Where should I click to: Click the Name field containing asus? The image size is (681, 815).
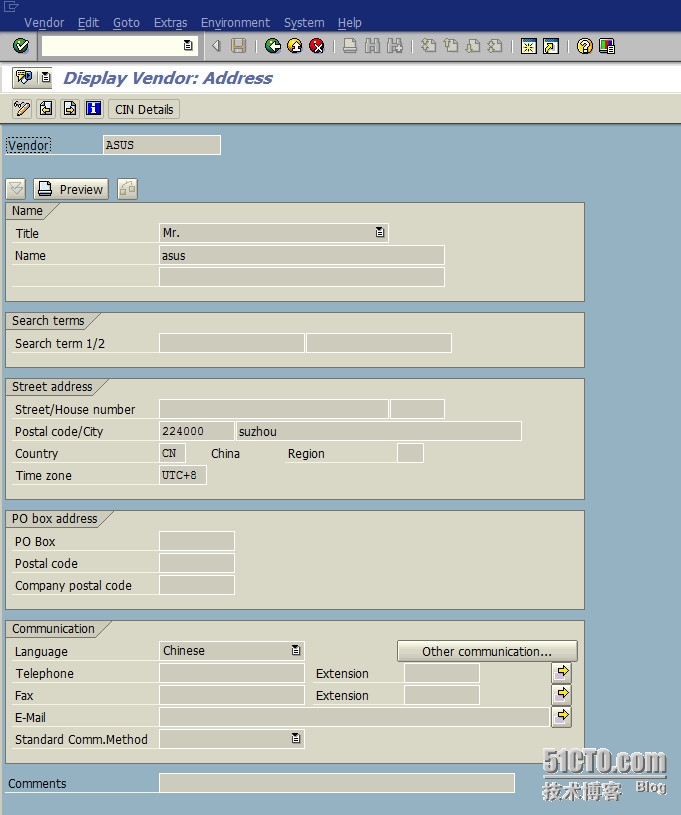(302, 255)
